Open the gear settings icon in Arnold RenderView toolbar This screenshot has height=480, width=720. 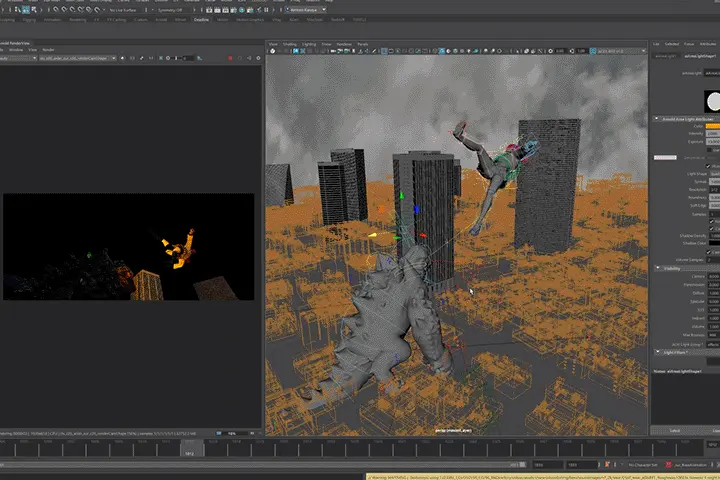coord(258,58)
